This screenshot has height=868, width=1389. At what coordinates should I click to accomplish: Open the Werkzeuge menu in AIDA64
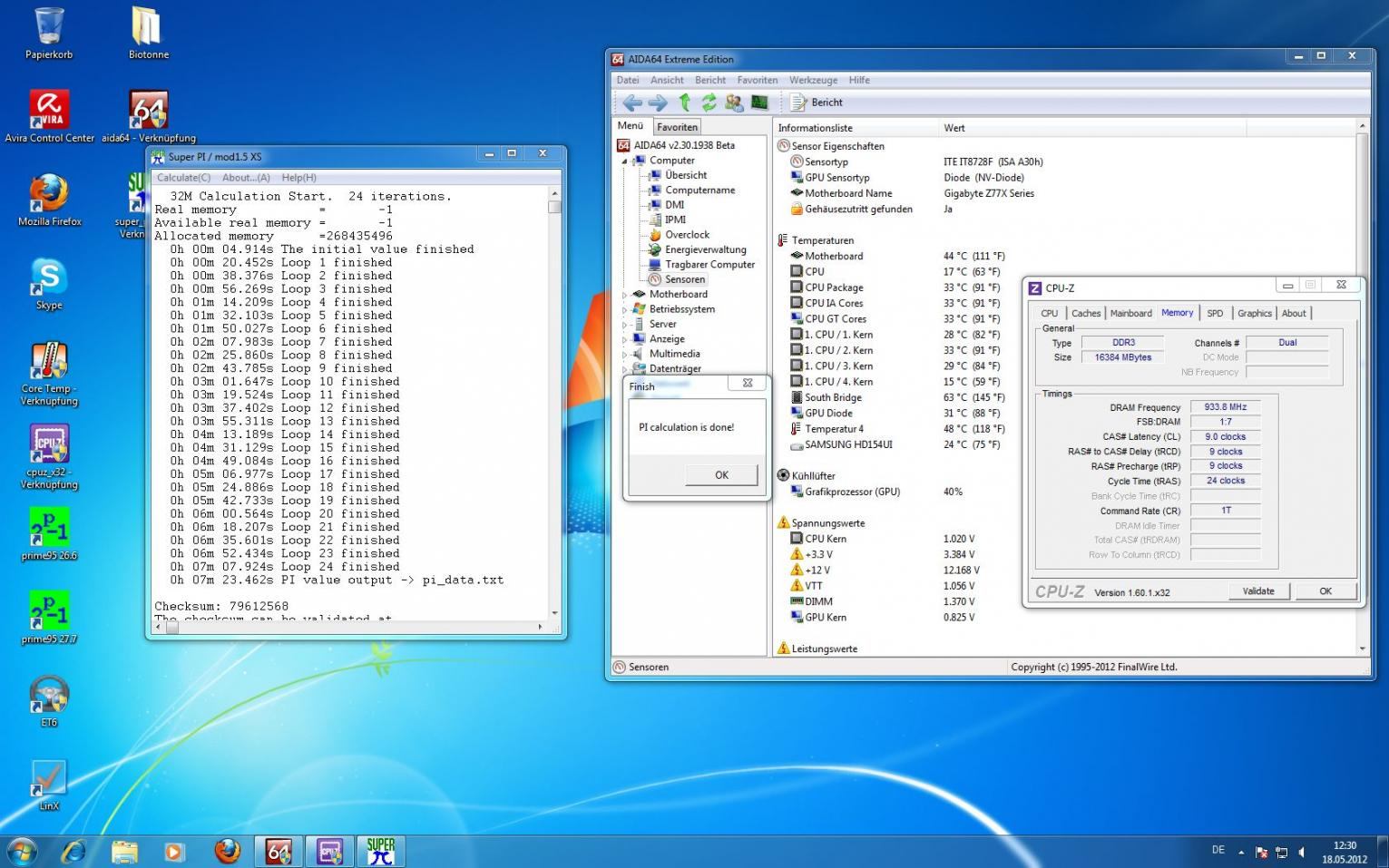point(813,80)
